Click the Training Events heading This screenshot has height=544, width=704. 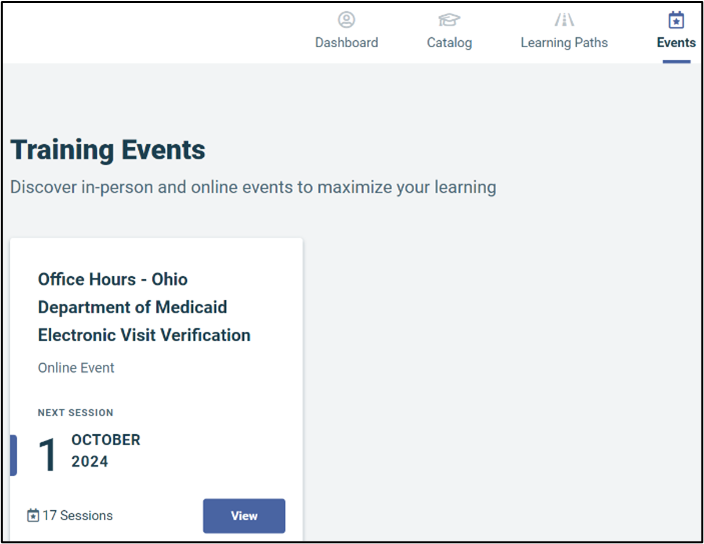pyautogui.click(x=108, y=150)
